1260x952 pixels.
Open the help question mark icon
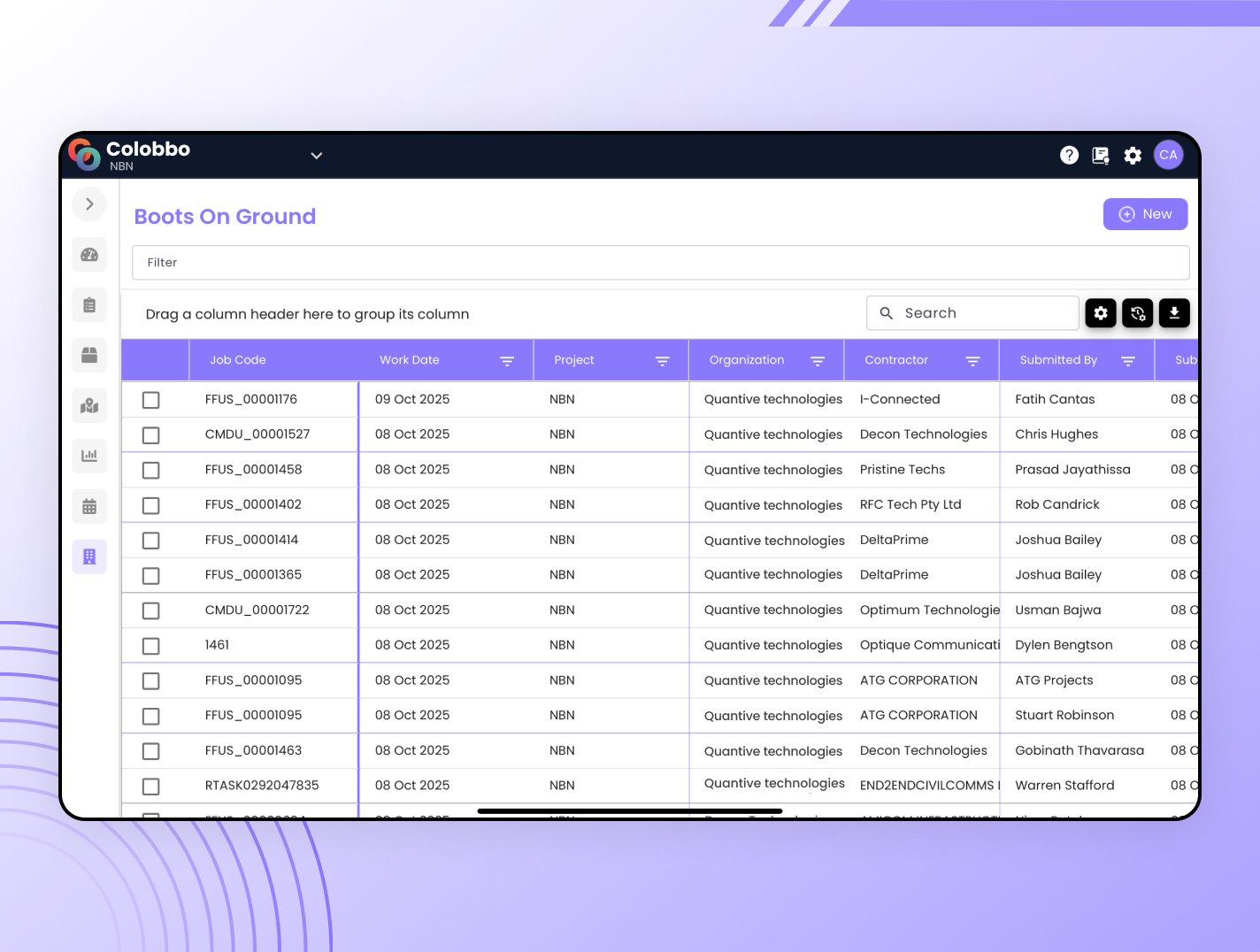click(1069, 156)
